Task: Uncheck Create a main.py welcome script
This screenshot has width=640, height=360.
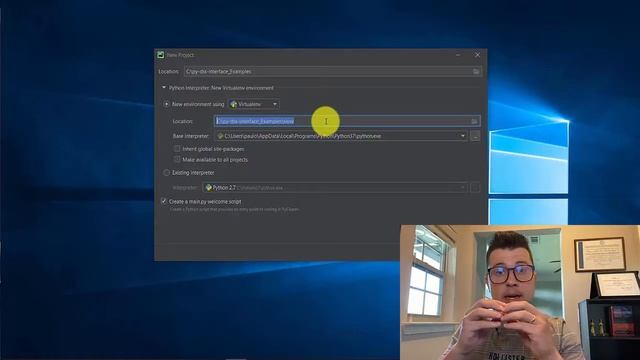Action: click(x=164, y=201)
